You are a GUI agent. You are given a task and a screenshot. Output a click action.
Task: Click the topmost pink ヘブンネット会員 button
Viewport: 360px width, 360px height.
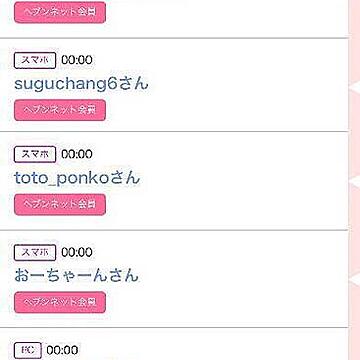[60, 12]
